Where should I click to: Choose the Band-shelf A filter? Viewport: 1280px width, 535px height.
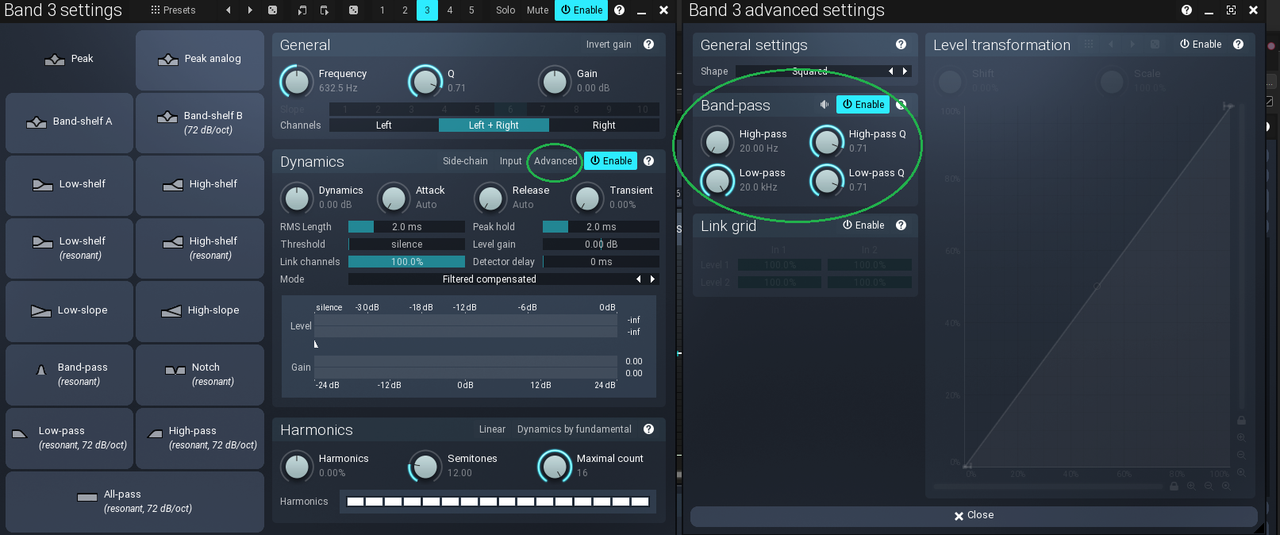tap(69, 122)
